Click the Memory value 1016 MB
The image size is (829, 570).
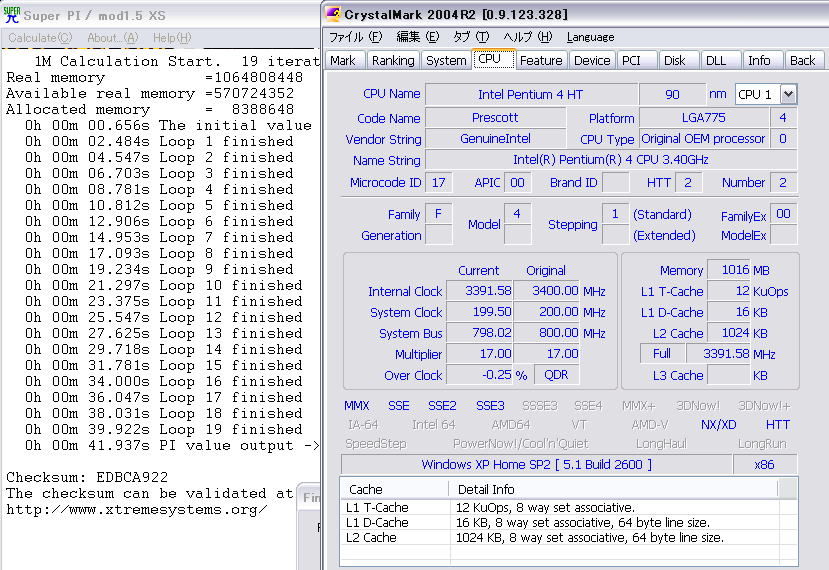pos(729,270)
